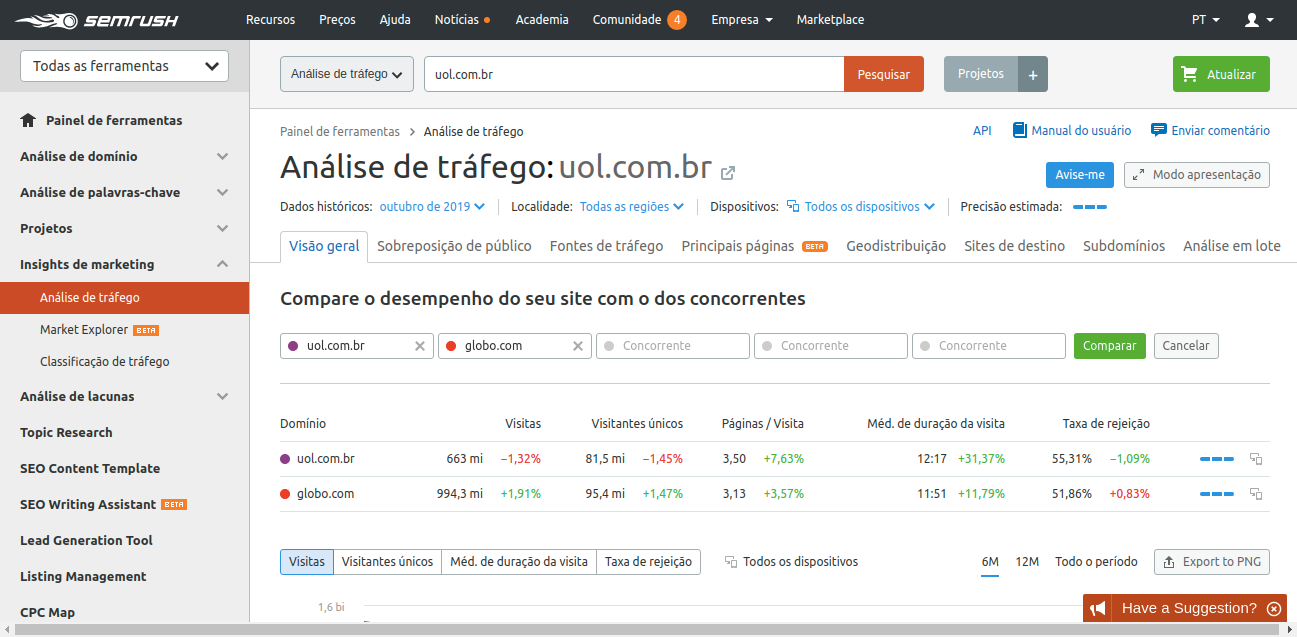Select the Taxa de rejeição chart toggle

click(649, 562)
